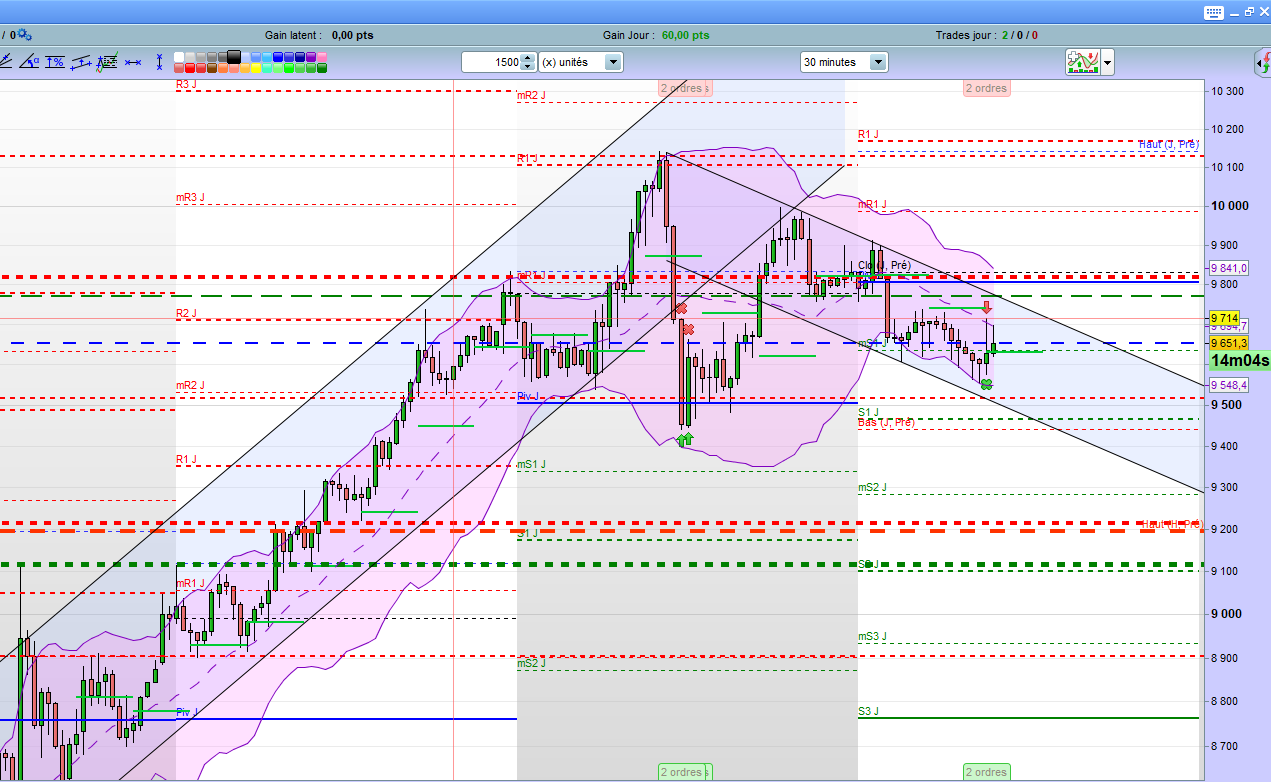Pick the white color swatch

[179, 57]
